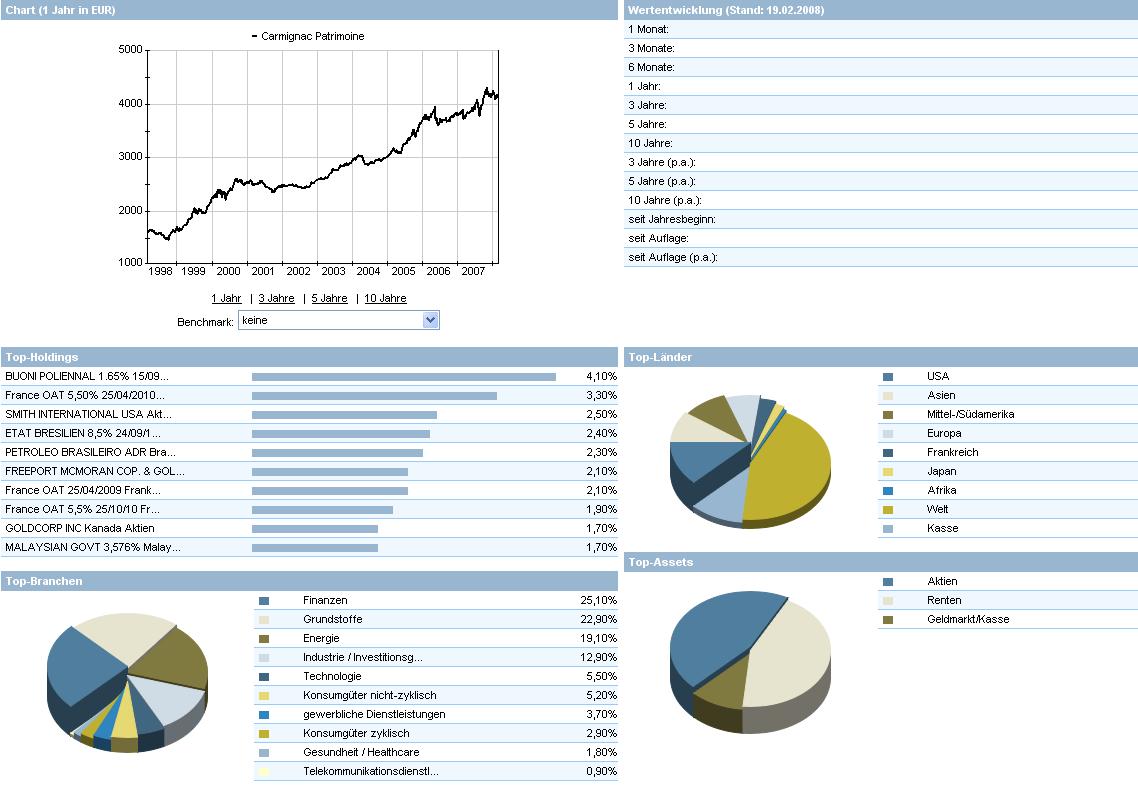Click the 4,10% bar for BUONI POLIENNAL
Viewport: 1138px width, 785px height.
click(404, 377)
